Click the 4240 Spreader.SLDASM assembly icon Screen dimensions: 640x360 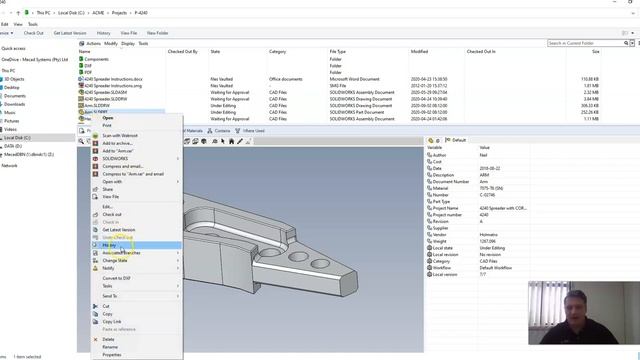pyautogui.click(x=81, y=92)
